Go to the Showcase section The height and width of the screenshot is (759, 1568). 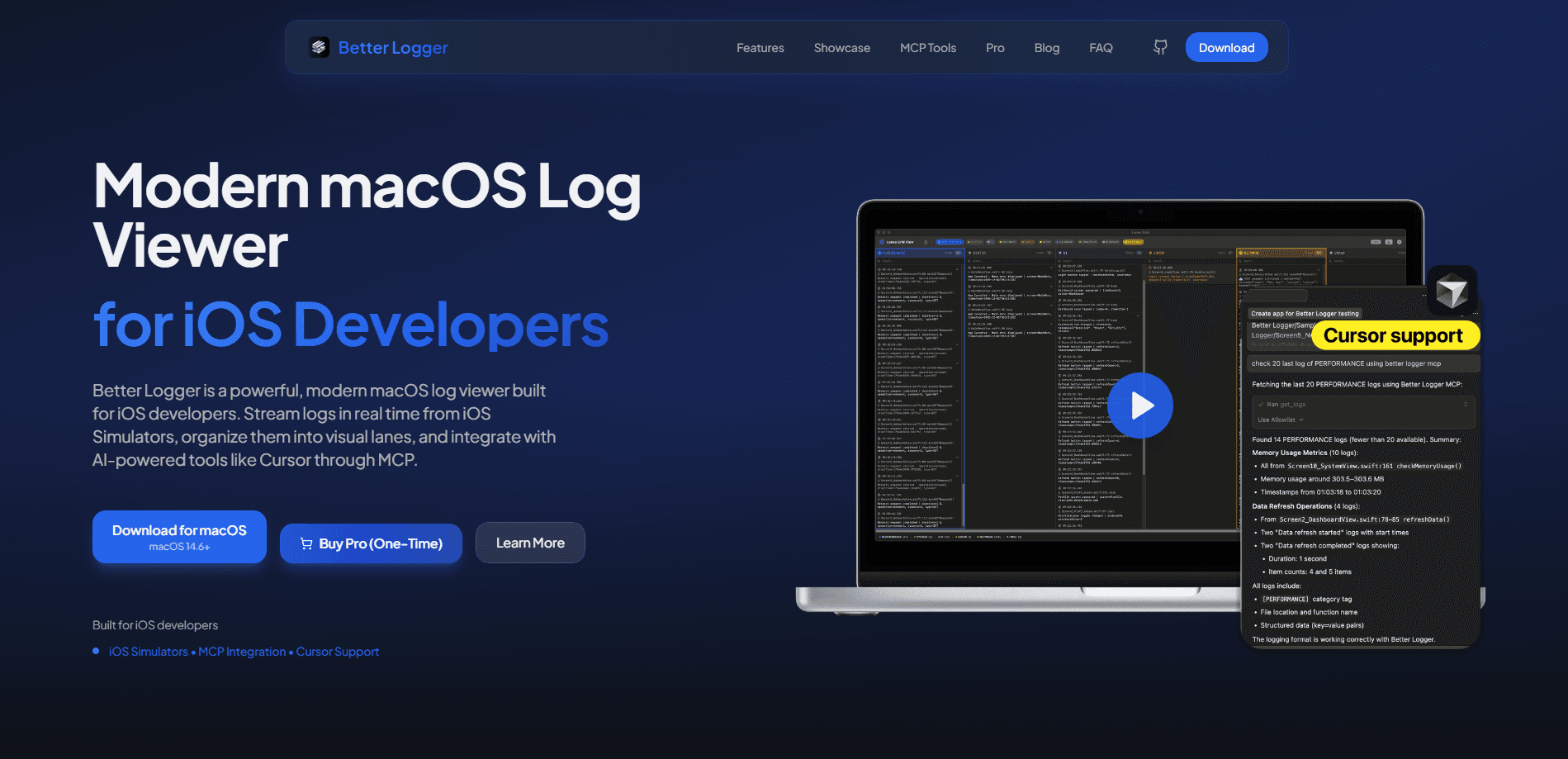(x=841, y=48)
